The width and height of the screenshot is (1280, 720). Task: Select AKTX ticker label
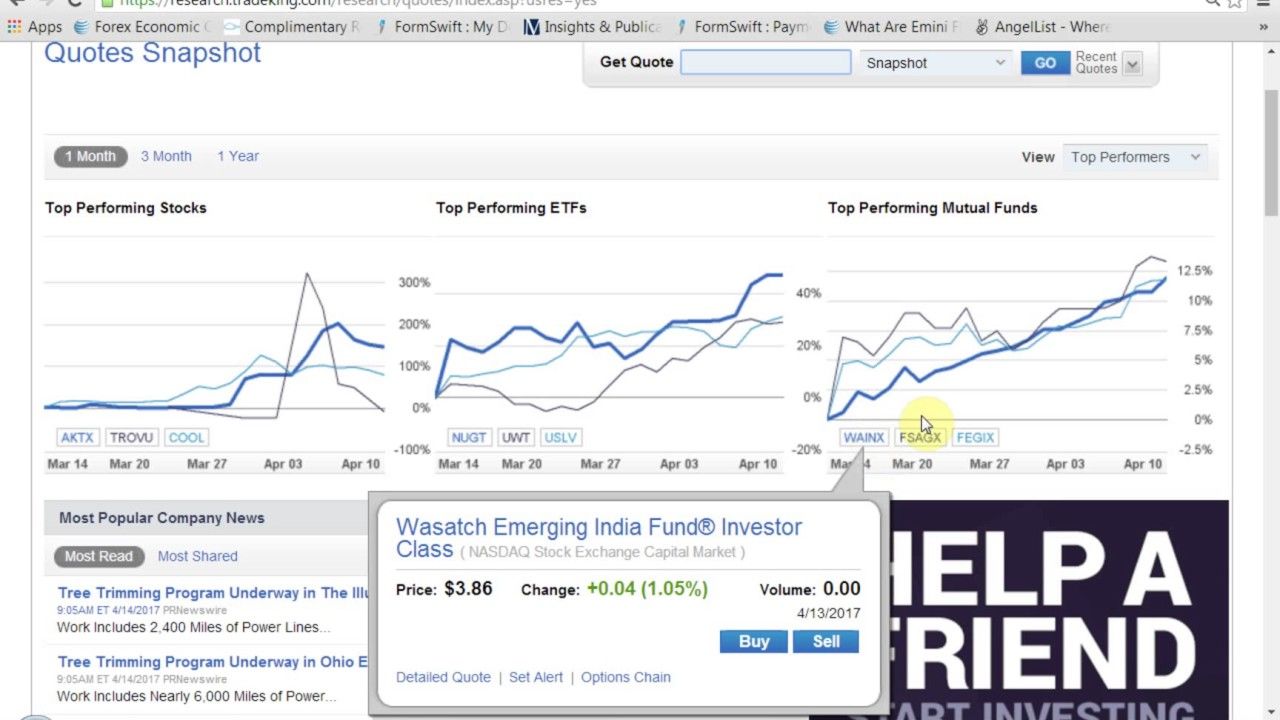[77, 437]
